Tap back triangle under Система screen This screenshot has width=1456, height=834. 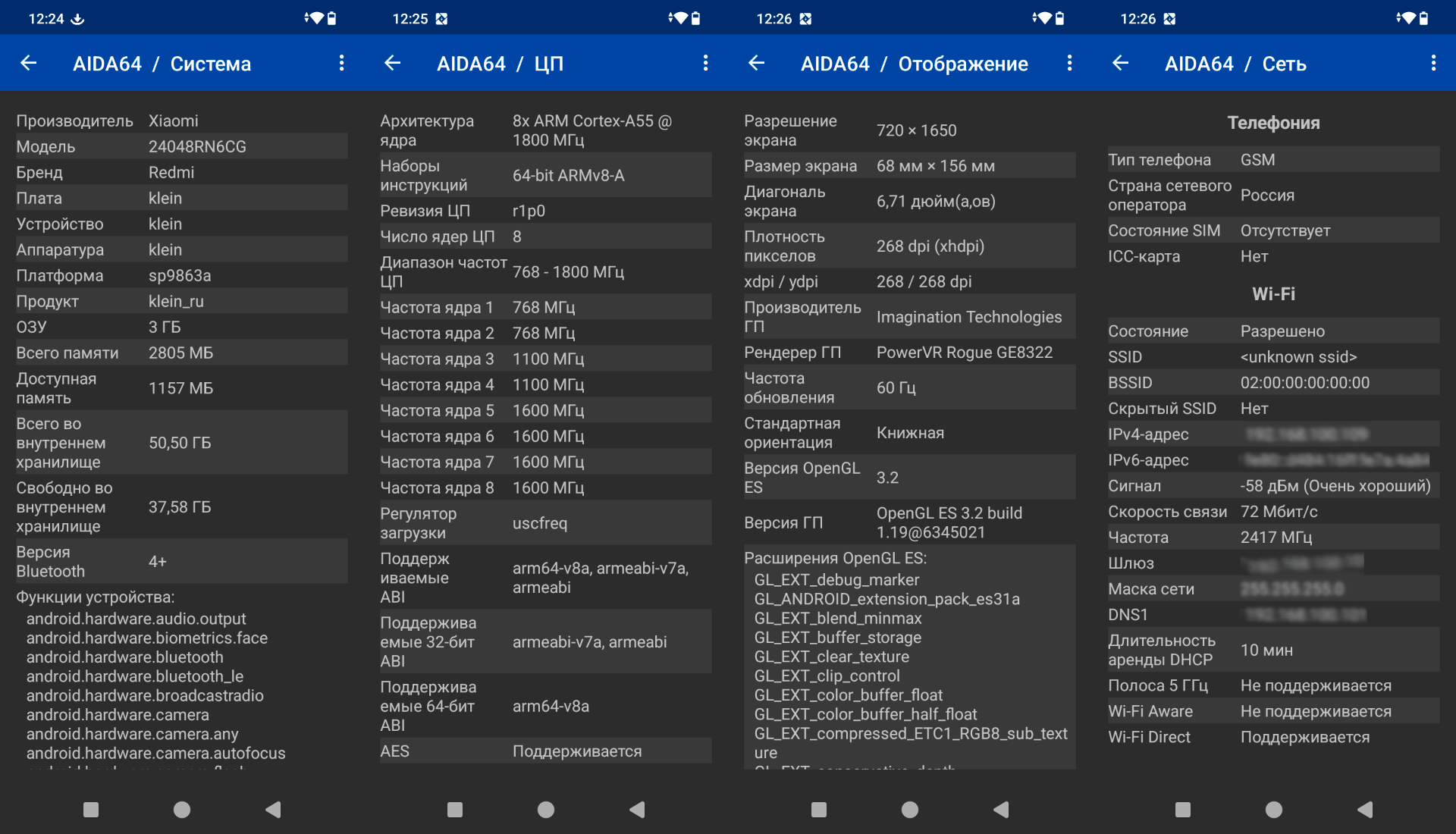tap(273, 810)
